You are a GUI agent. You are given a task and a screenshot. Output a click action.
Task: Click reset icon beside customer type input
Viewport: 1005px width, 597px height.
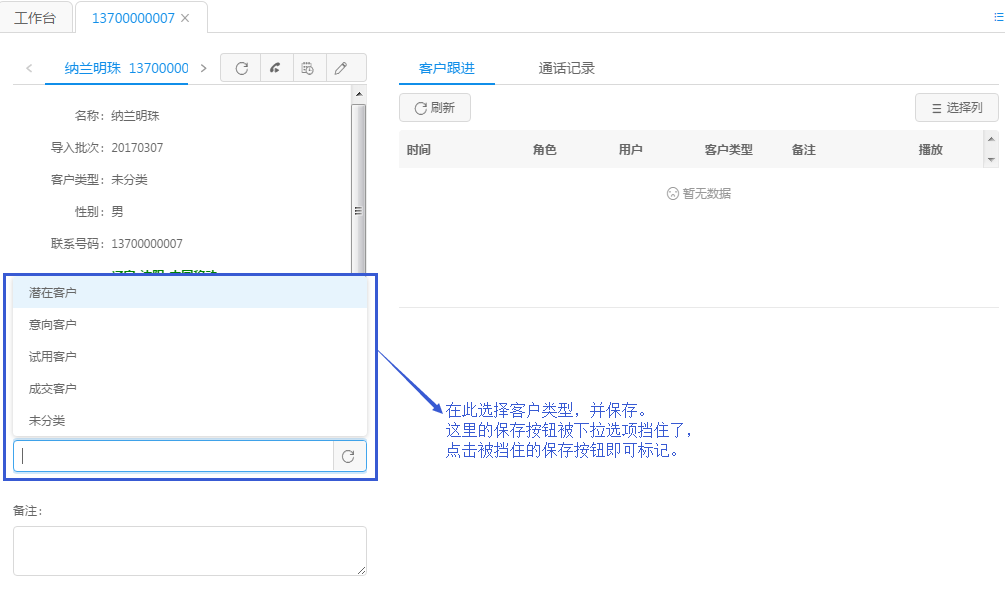point(348,456)
